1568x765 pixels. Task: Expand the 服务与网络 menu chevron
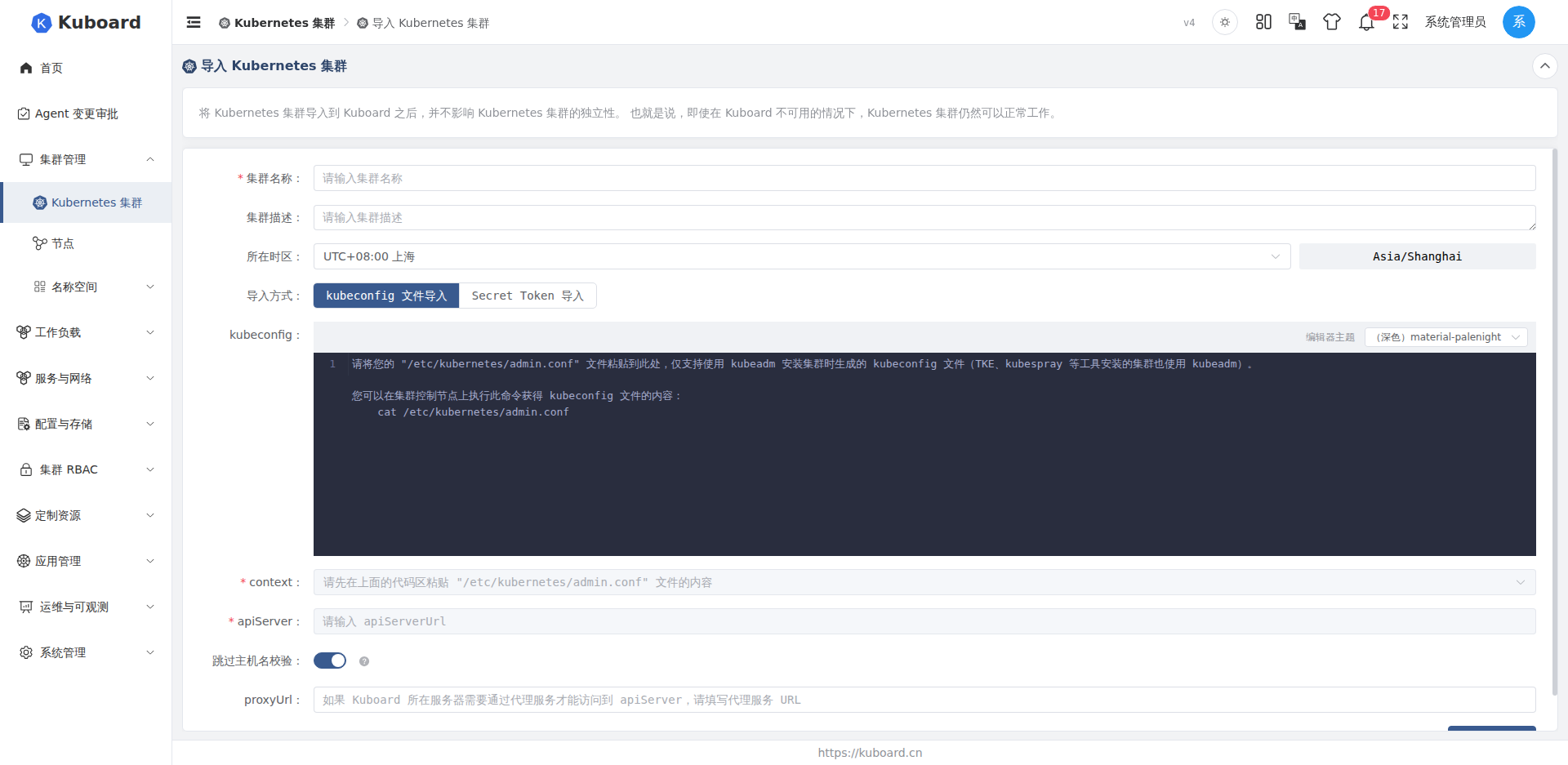150,378
